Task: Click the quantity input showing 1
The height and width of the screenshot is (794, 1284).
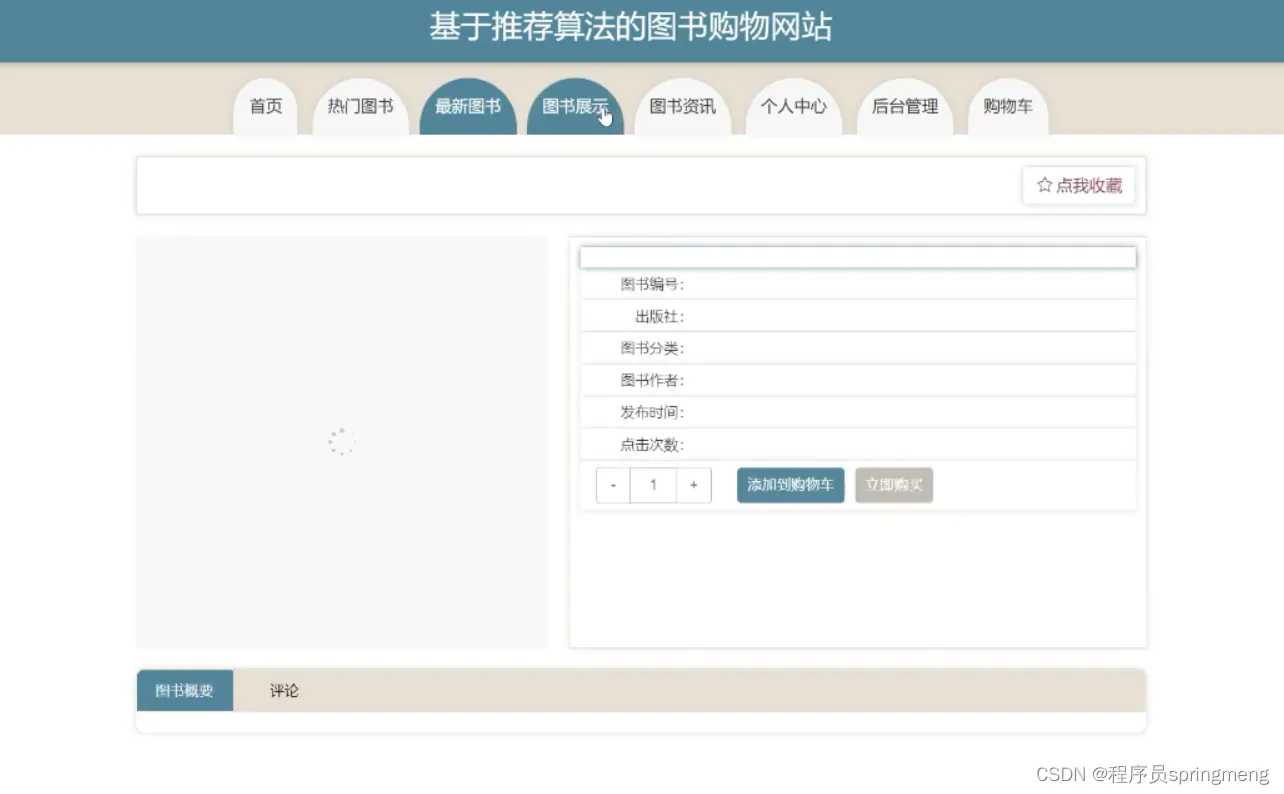Action: [x=652, y=484]
